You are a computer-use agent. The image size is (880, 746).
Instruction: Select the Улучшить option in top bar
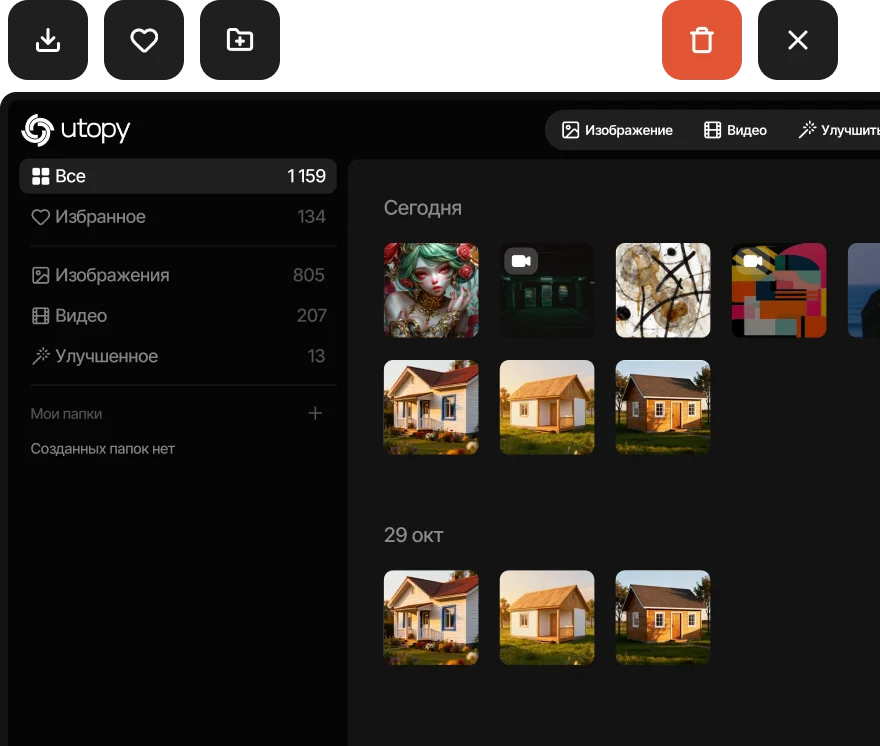[x=838, y=130]
